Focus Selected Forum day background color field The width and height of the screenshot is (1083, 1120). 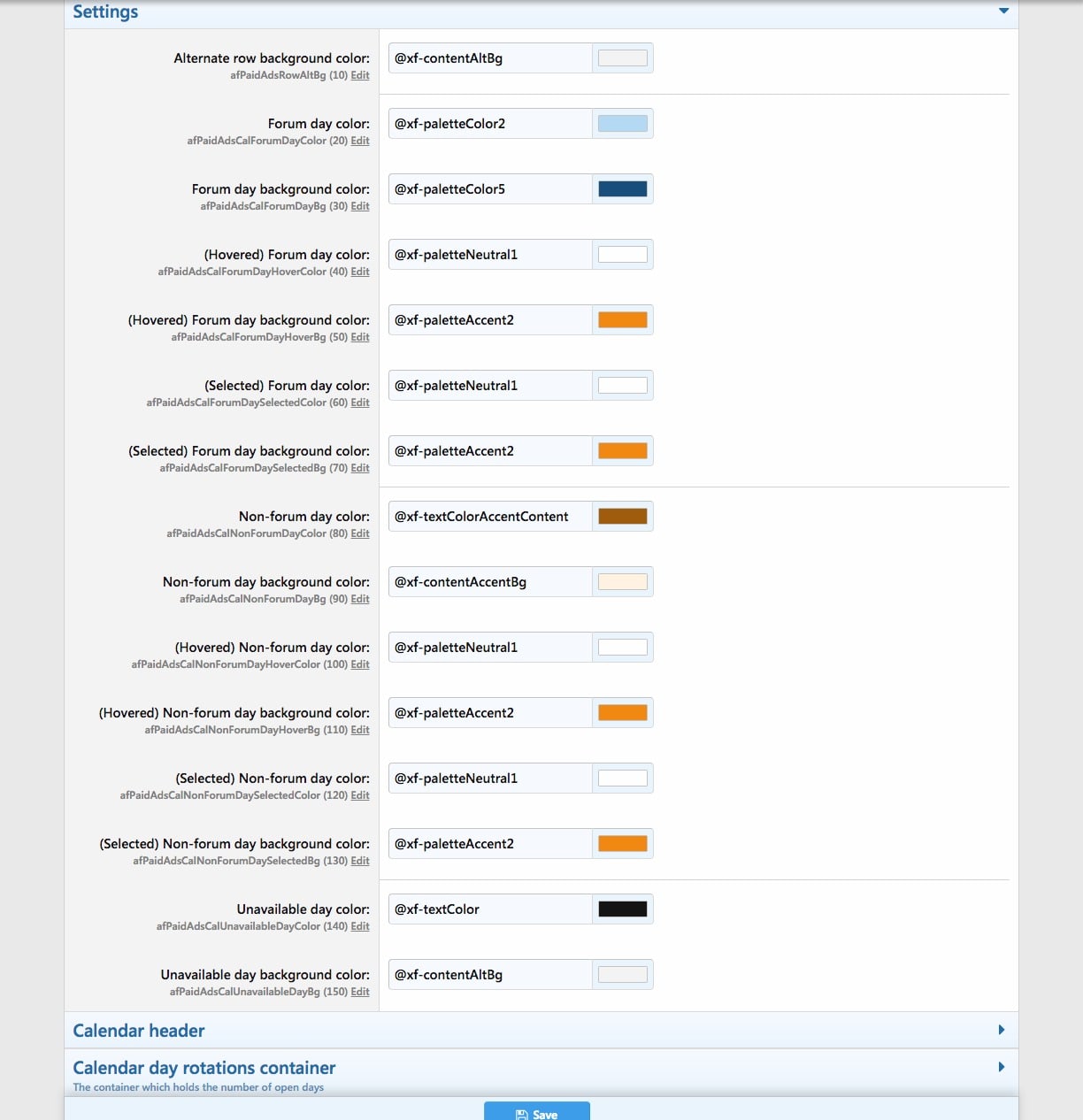490,451
